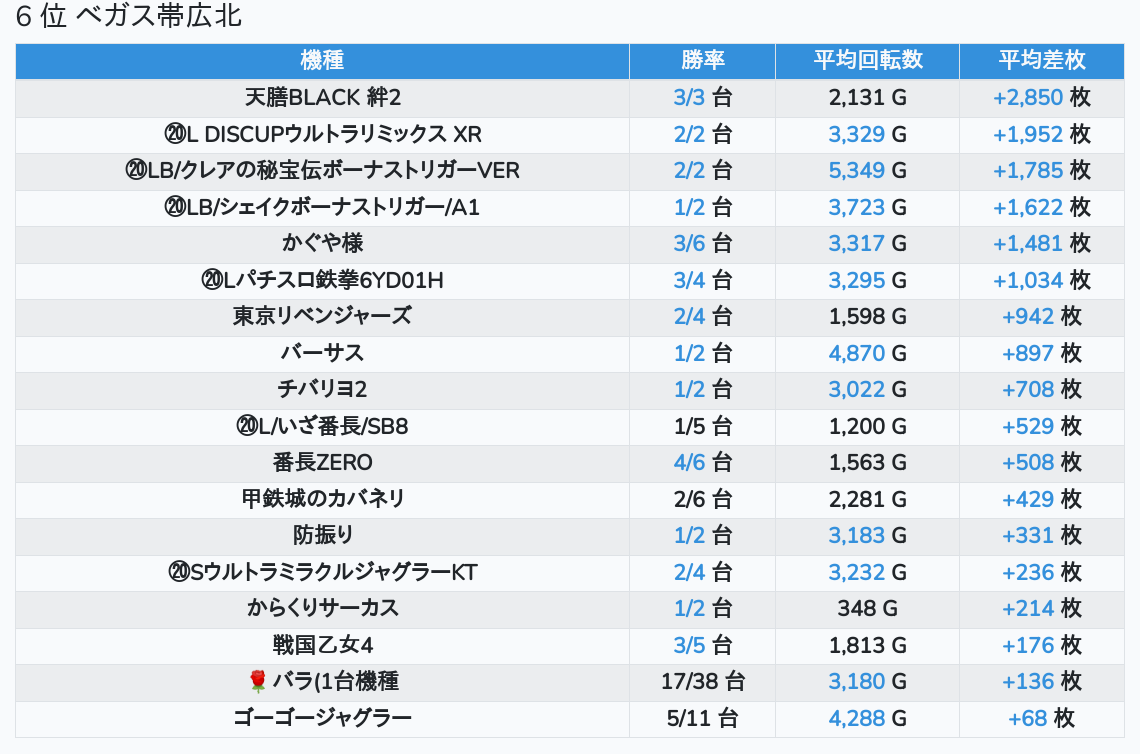
Task: Click the 4/6 win rate for 番長ZERO
Action: (689, 463)
